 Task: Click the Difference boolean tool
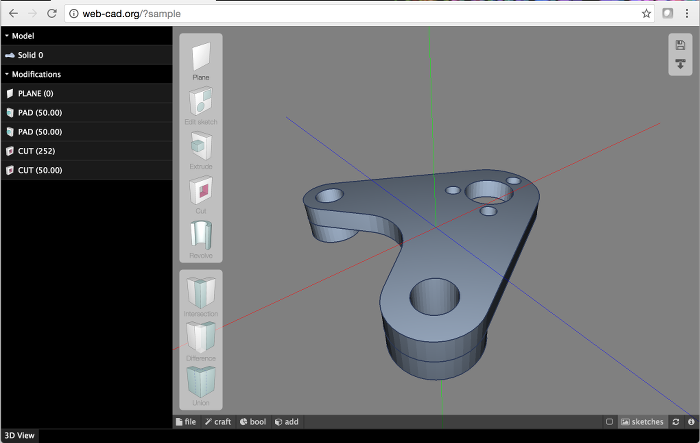pos(201,339)
